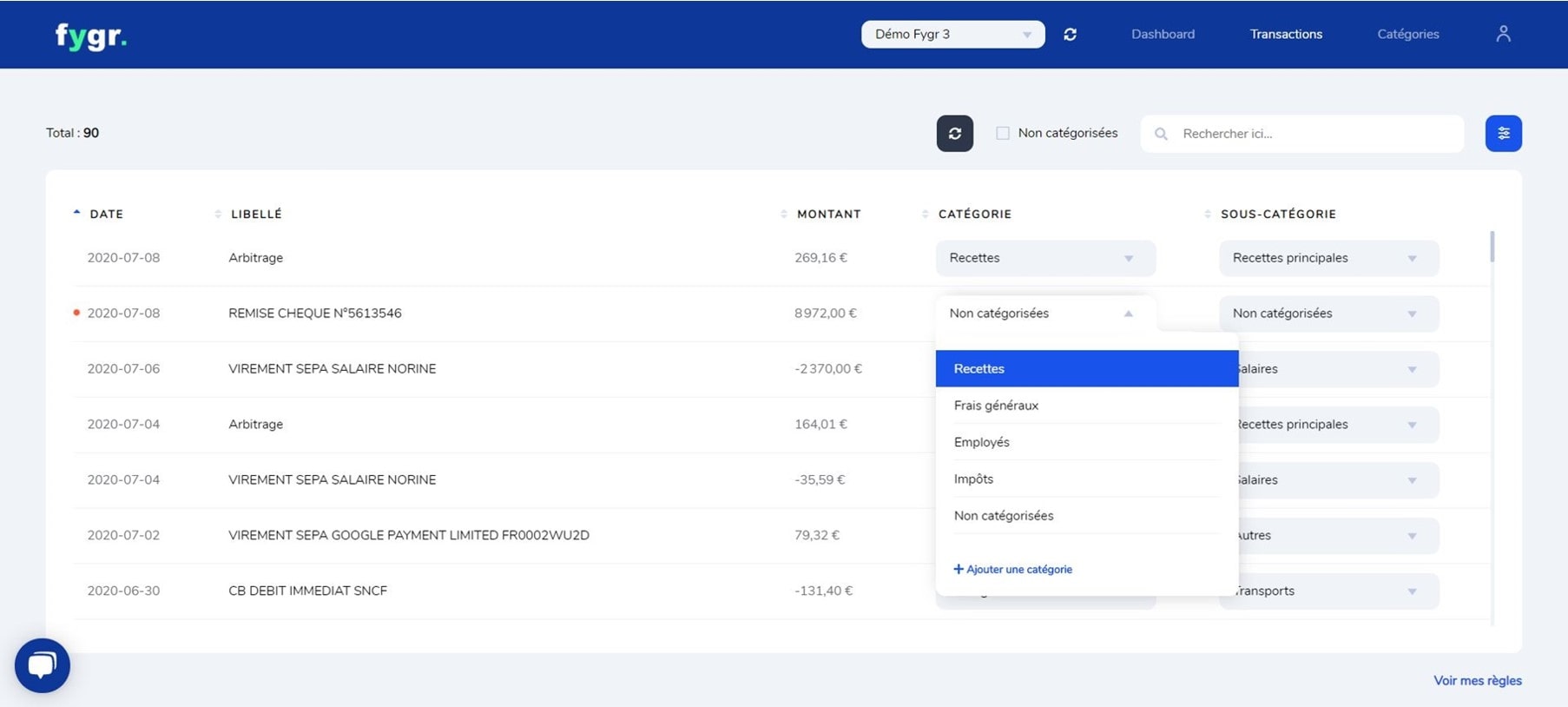
Task: Click the -131,40 € amount
Action: pos(823,591)
